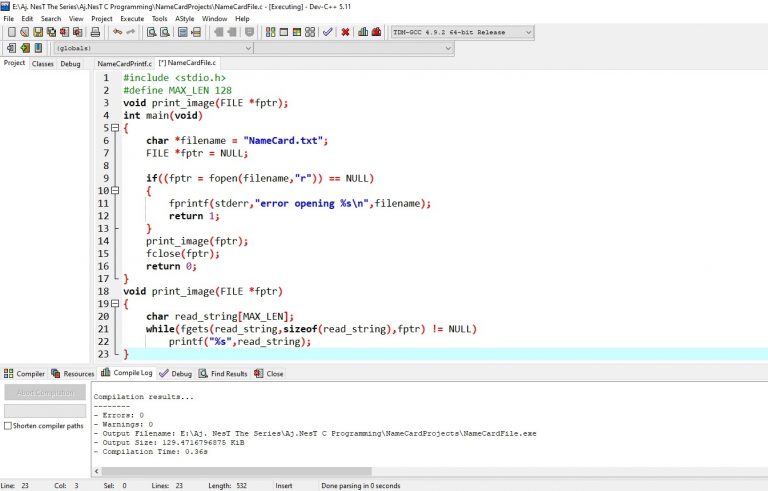Click the Print toolbar icon
Image resolution: width=768 pixels, height=491 pixels.
95,32
